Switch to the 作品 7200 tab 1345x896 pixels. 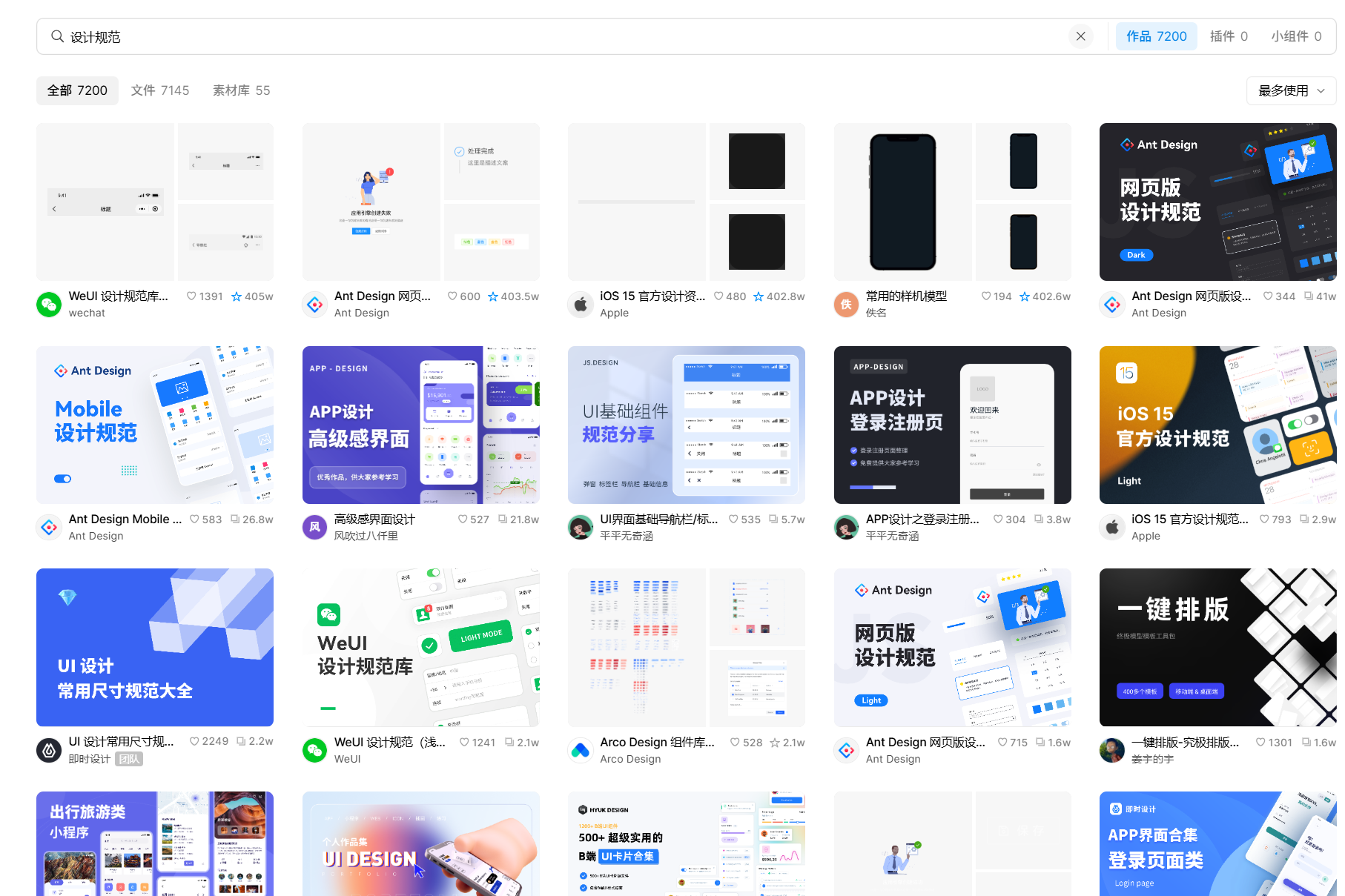[1156, 36]
